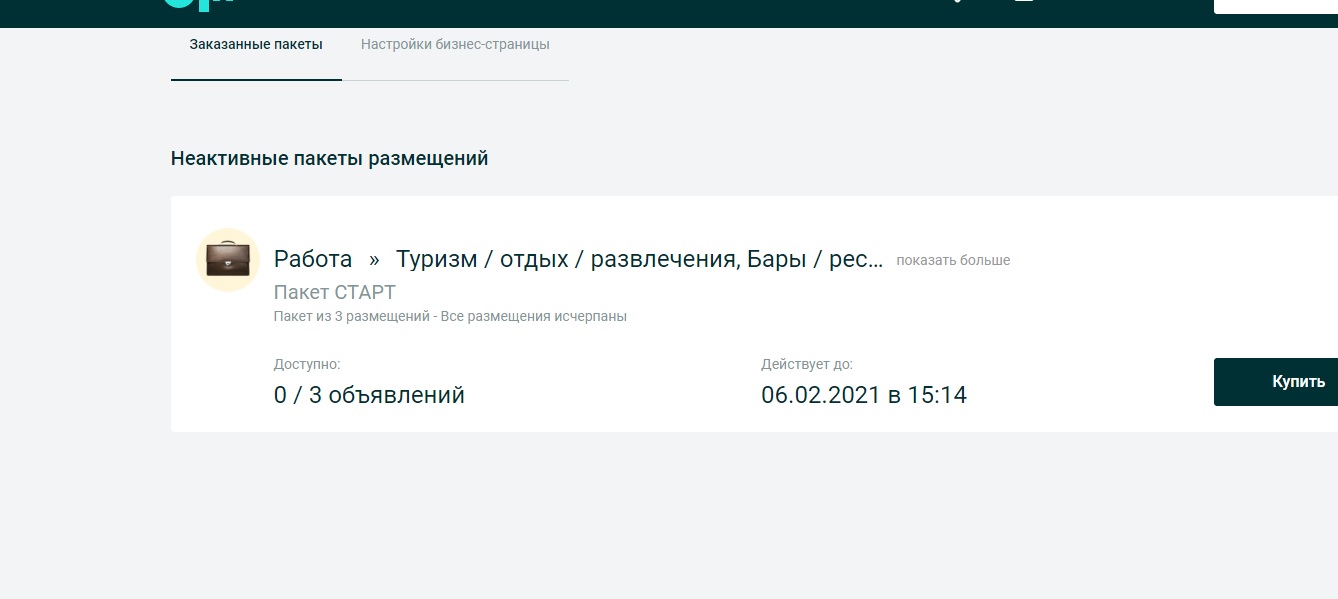Click the briefcase icon of the Работа package

coord(228,260)
